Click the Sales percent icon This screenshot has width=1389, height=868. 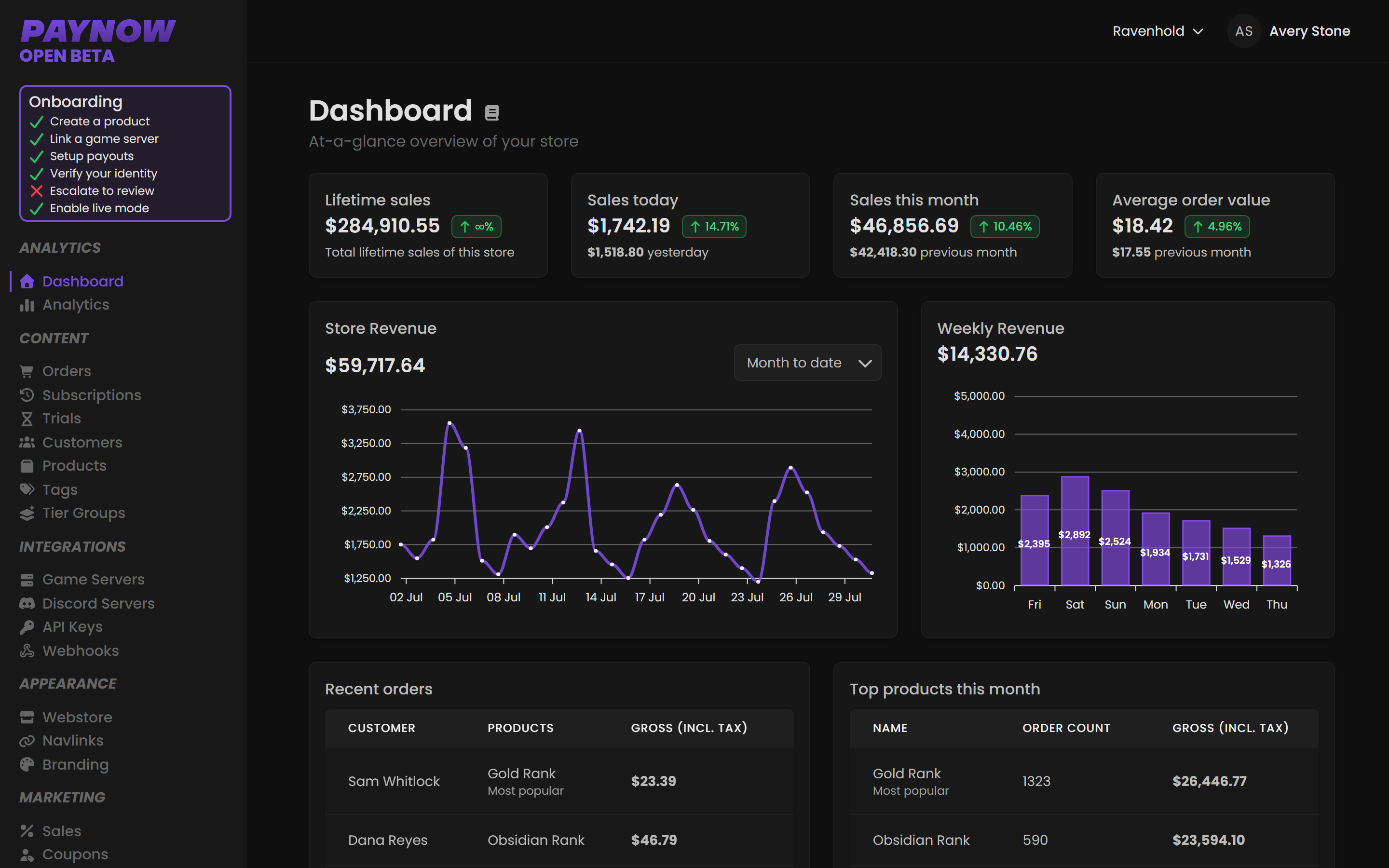tap(27, 831)
